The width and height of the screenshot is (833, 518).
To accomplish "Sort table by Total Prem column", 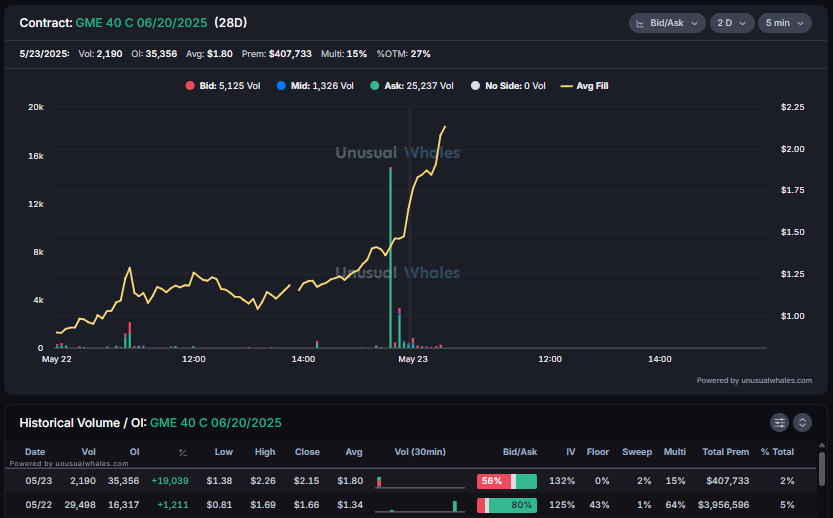I will (726, 452).
